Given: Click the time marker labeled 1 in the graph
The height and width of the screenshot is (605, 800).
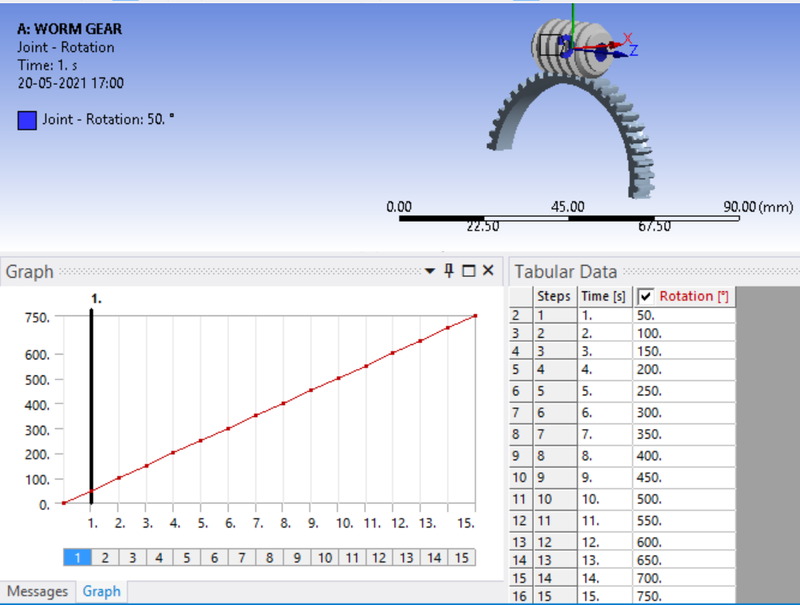Looking at the screenshot, I should click(x=91, y=400).
